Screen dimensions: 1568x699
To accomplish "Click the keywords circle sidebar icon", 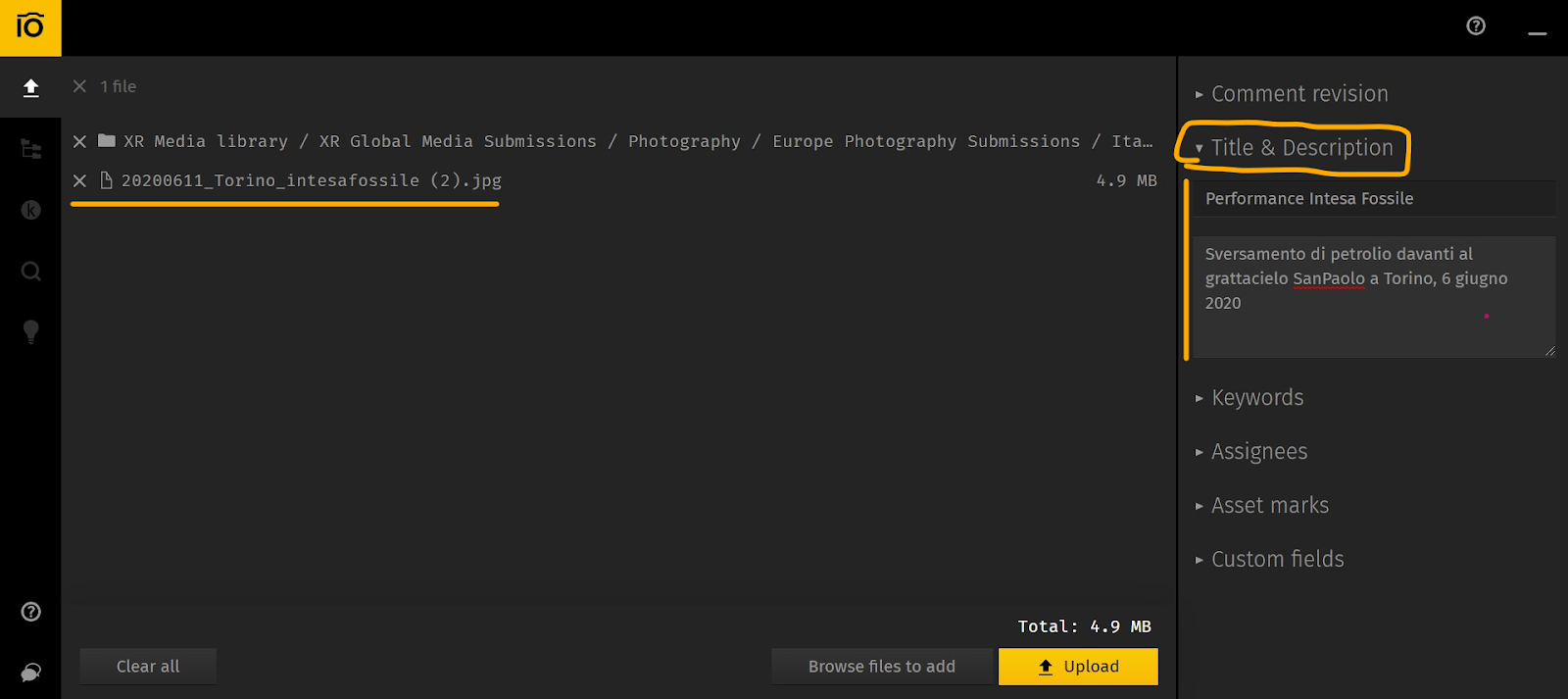I will [30, 210].
